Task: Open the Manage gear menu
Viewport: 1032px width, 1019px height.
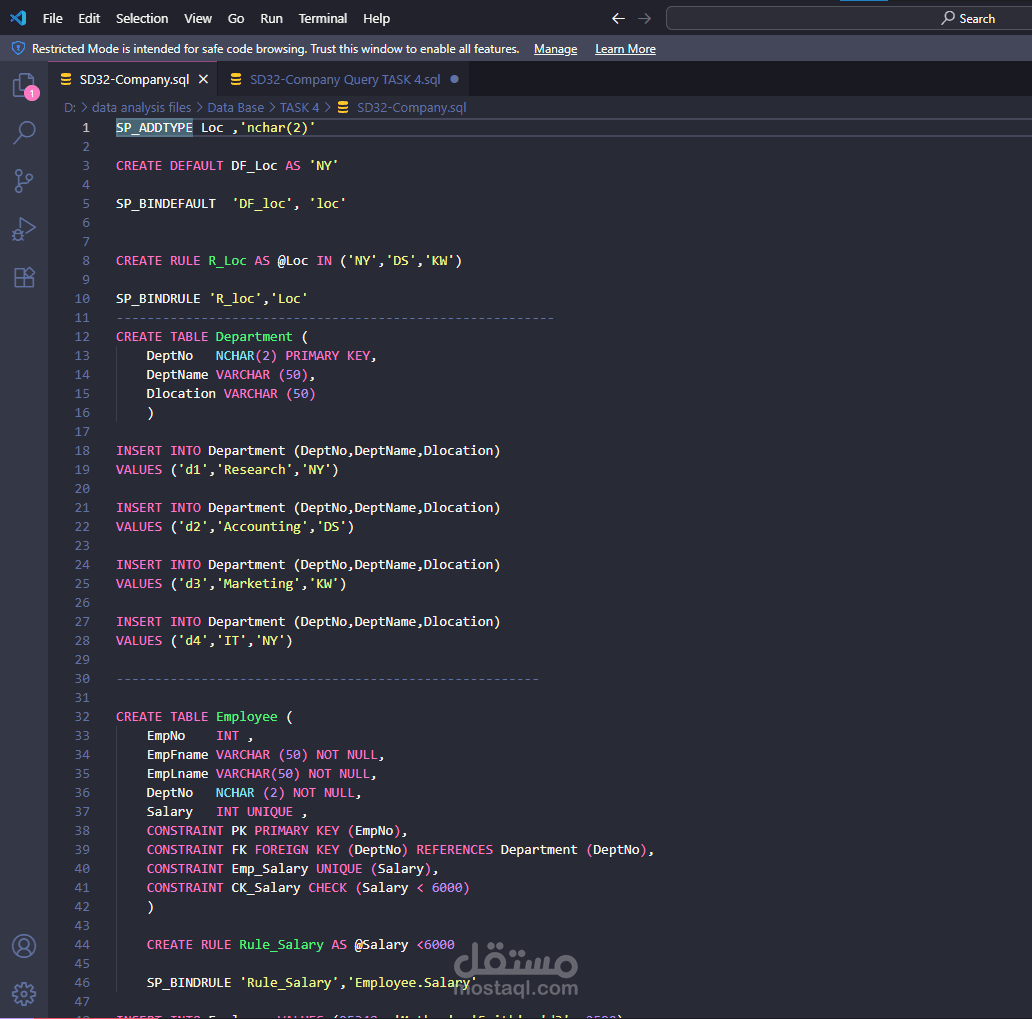Action: [24, 994]
